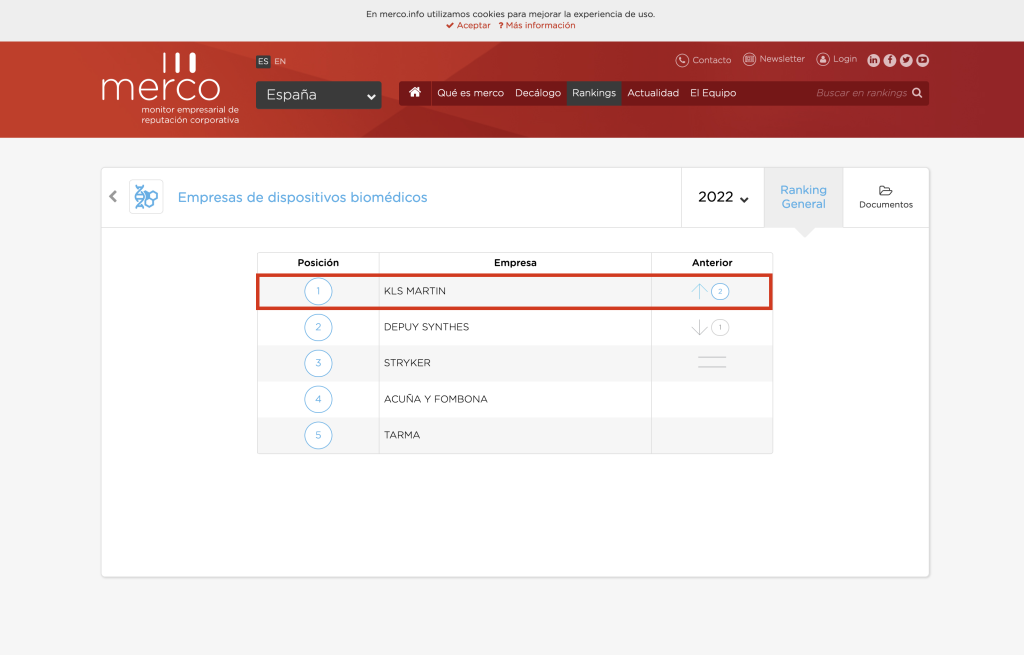1024x655 pixels.
Task: Open the Decálogo menu item
Action: tap(538, 93)
